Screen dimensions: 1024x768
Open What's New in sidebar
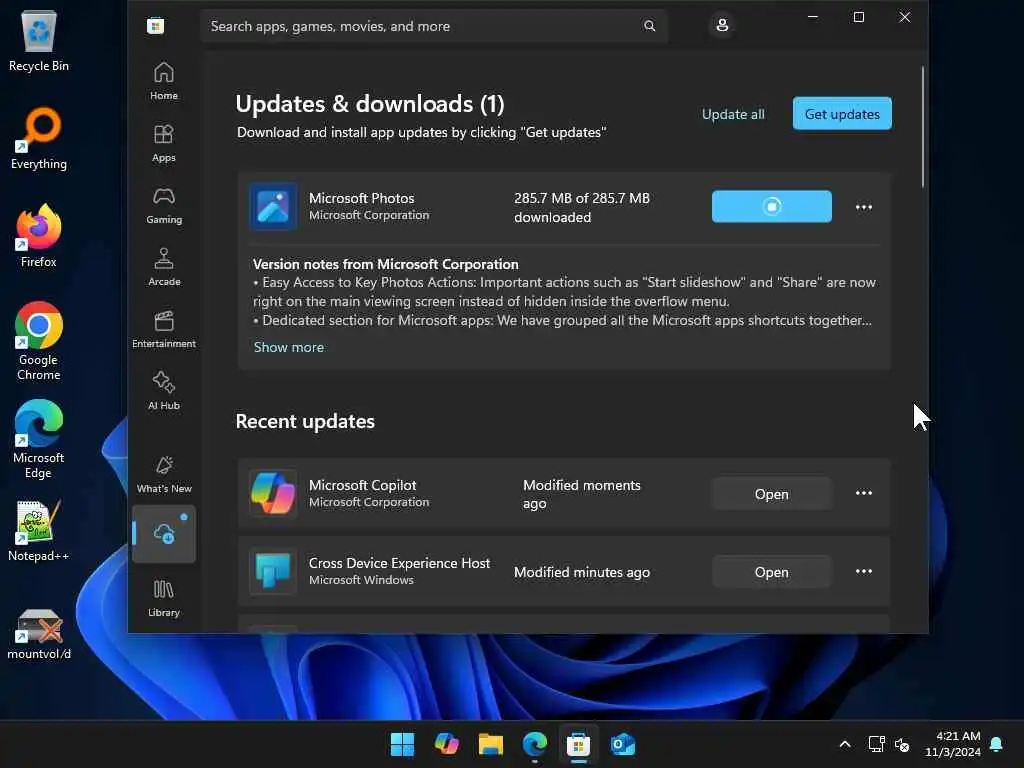[164, 474]
